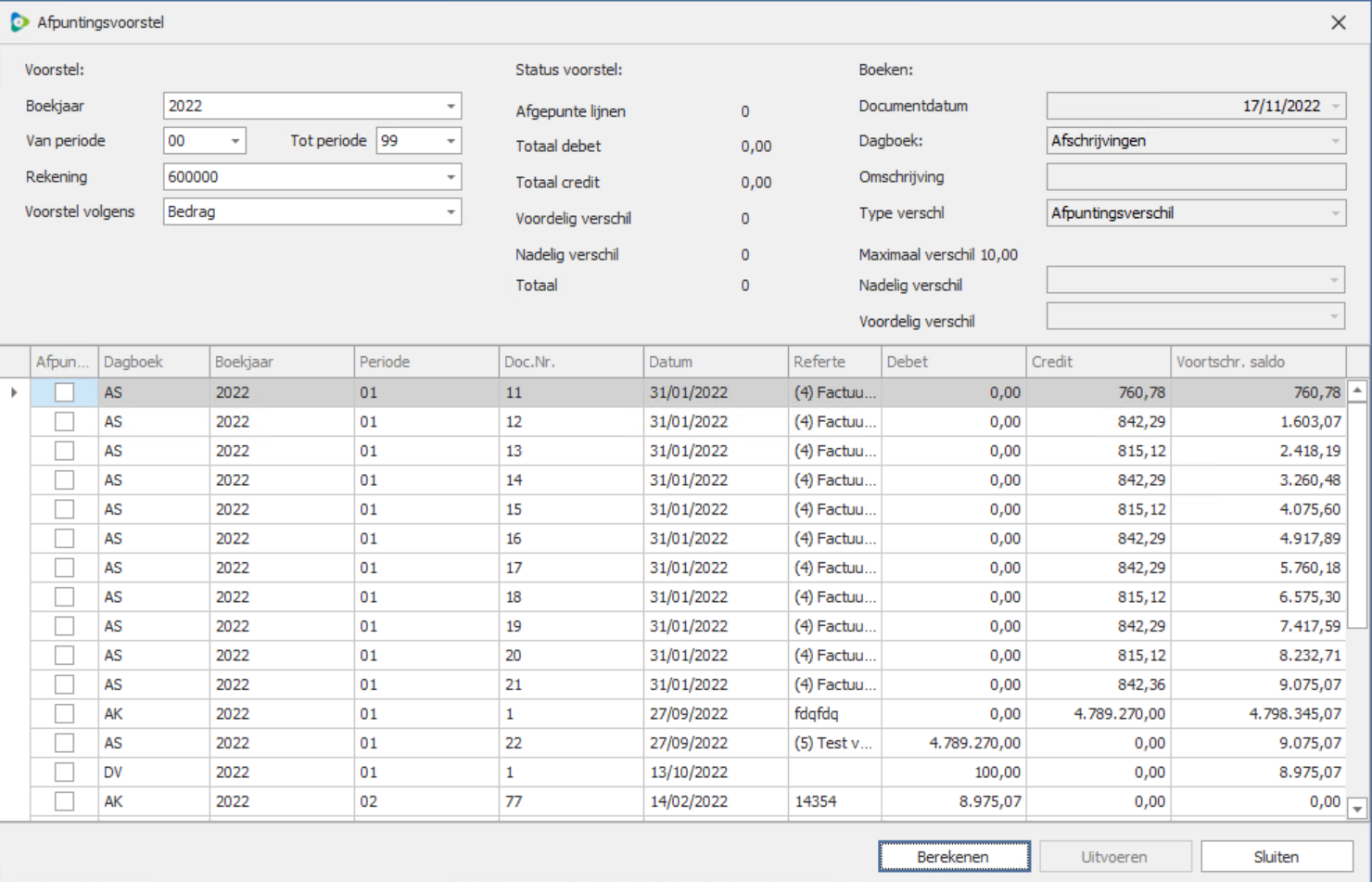Sort by the Debet column header
Viewport: 1372px width, 882px height.
[x=953, y=362]
